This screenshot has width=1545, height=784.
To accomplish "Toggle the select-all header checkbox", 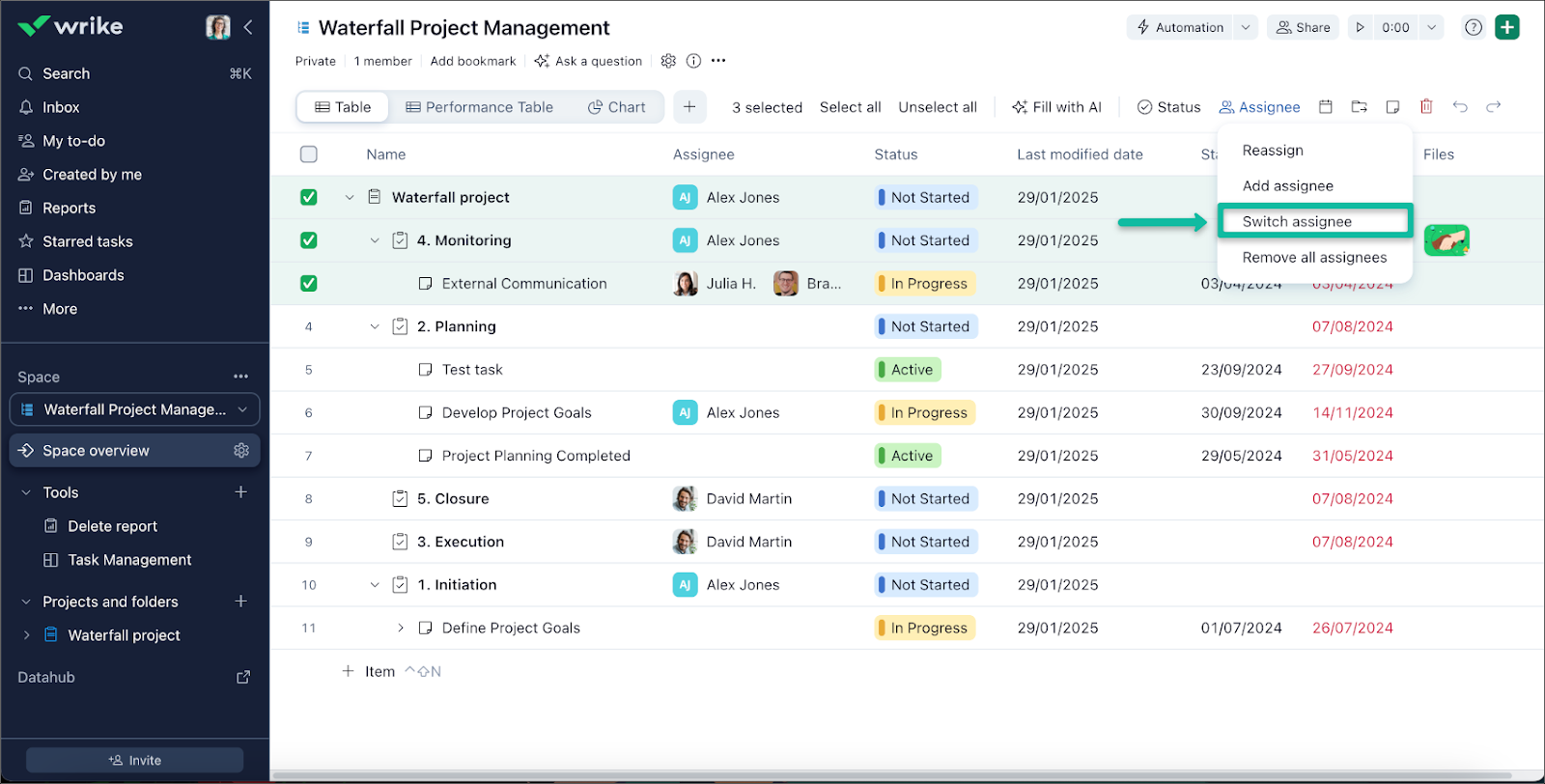I will [x=309, y=154].
